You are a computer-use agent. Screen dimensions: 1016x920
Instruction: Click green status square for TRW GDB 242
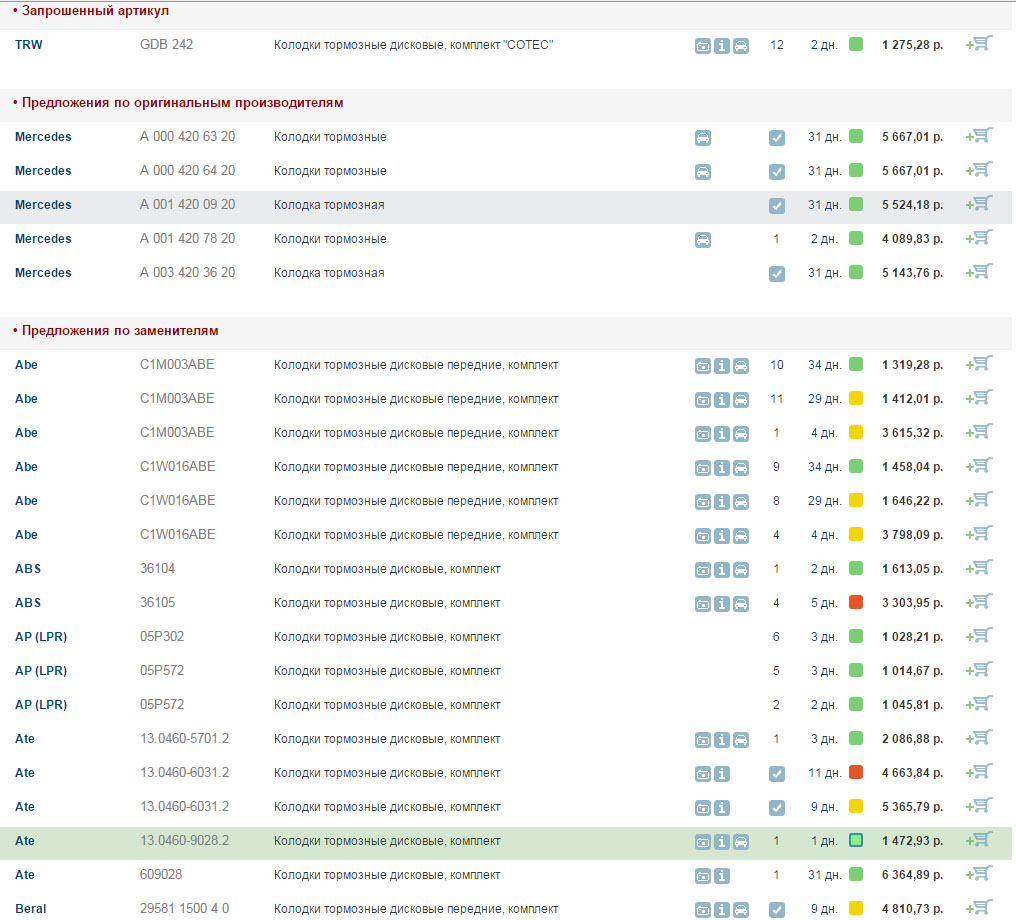856,44
